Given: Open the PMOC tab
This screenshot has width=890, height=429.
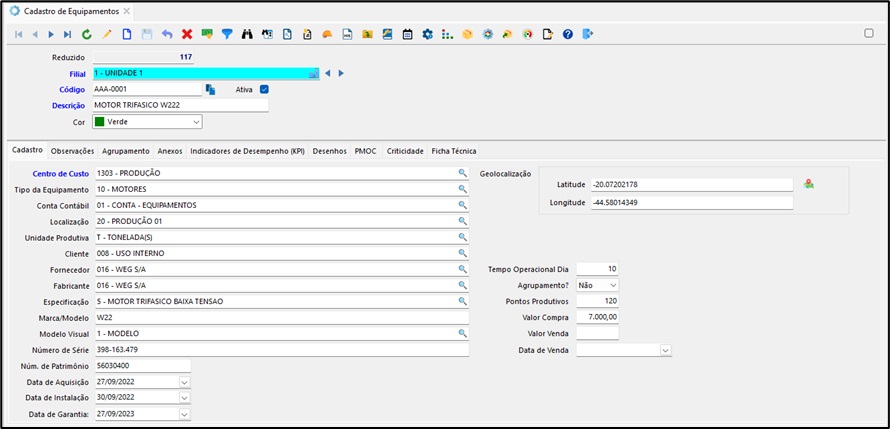Looking at the screenshot, I should click(366, 151).
